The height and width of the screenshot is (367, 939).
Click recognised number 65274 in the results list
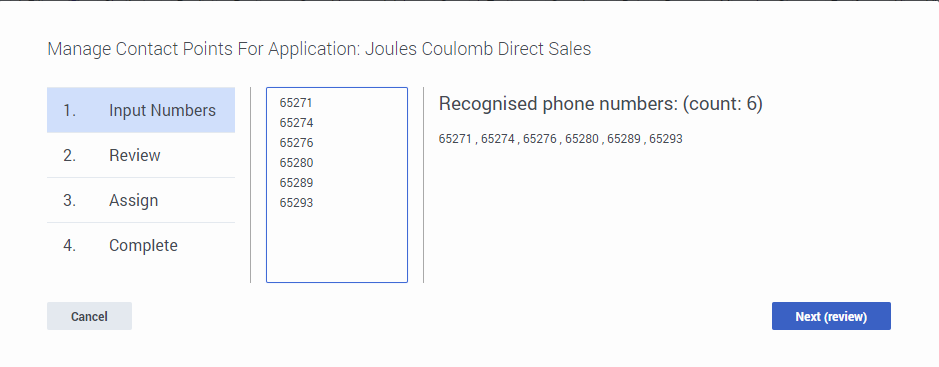(498, 139)
